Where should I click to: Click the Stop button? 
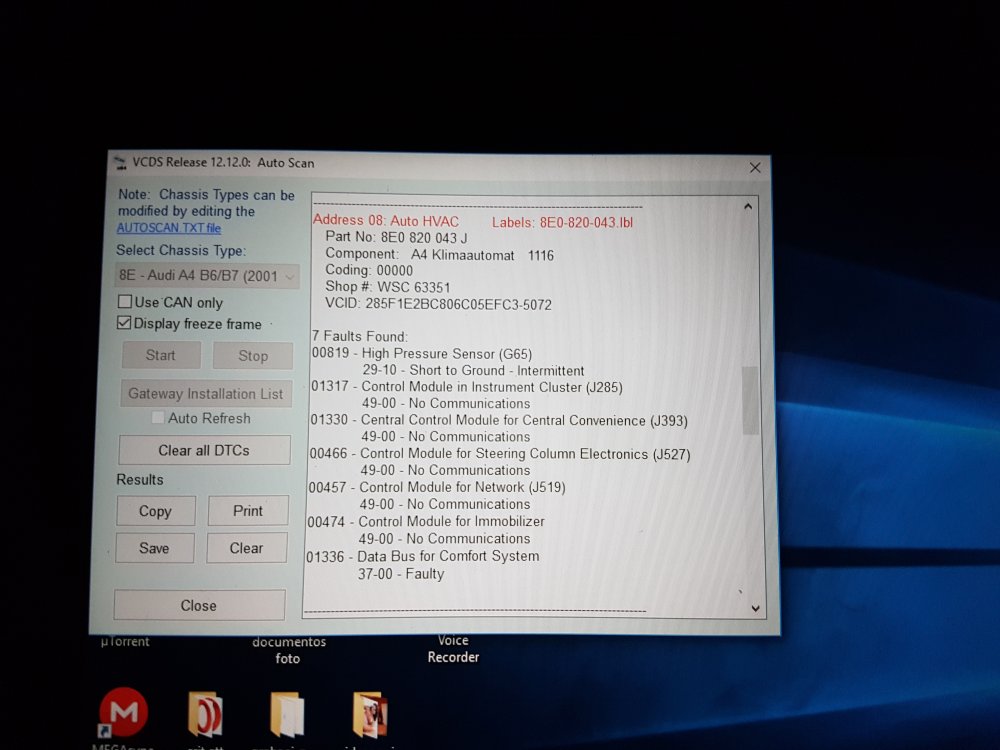253,356
